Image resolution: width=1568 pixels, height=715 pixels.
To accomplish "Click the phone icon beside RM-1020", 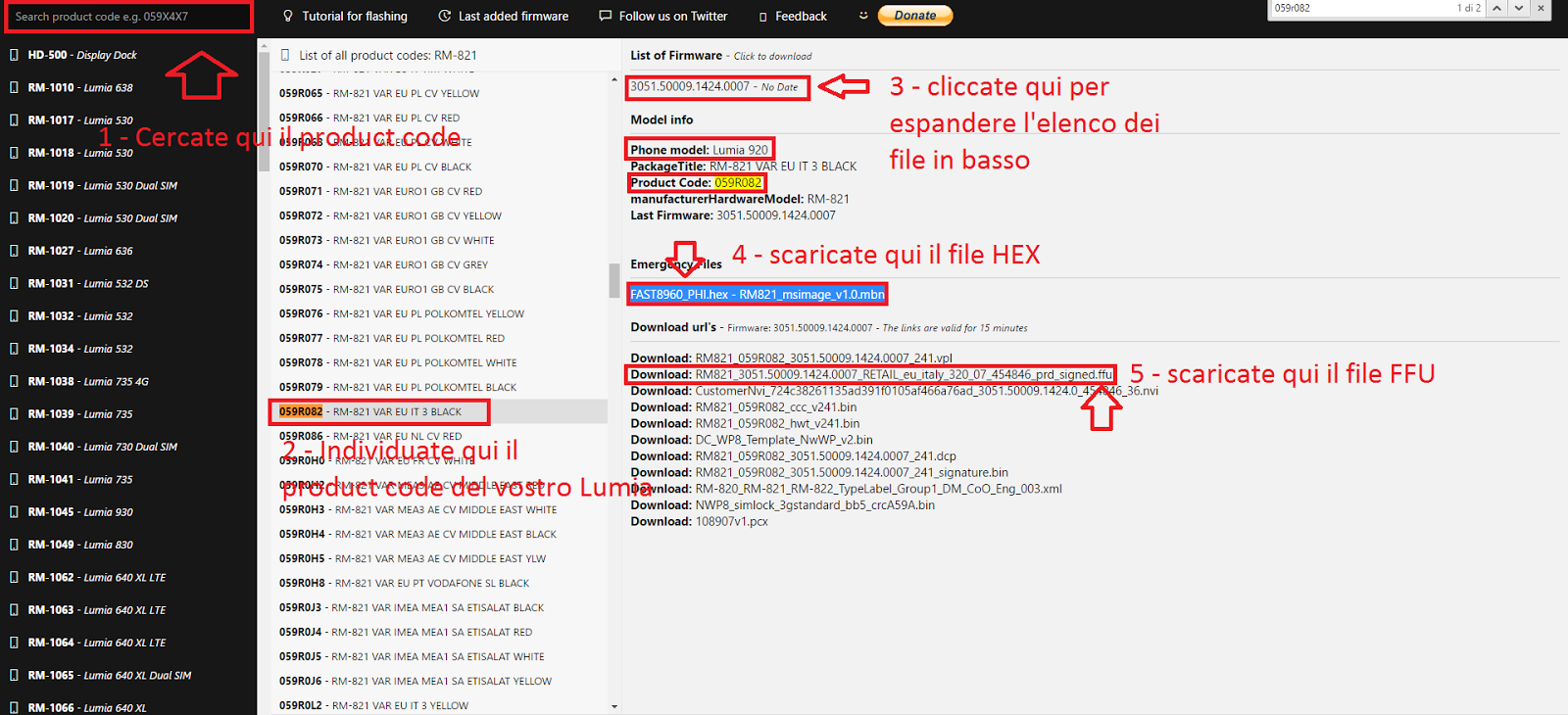I will pyautogui.click(x=14, y=217).
